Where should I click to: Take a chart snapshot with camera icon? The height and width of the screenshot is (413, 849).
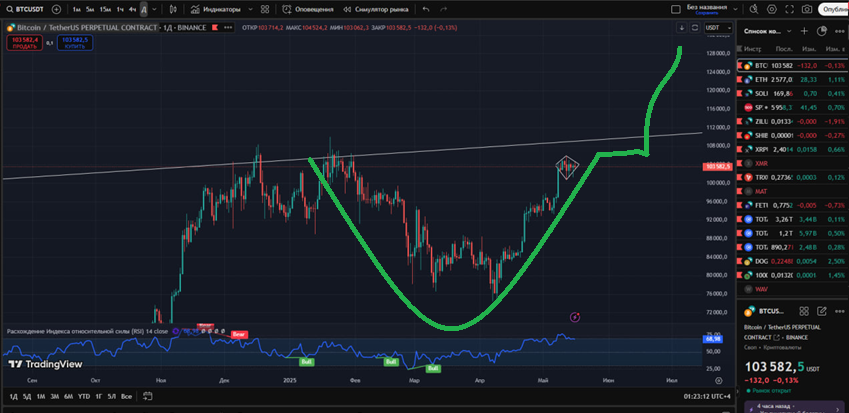(807, 9)
